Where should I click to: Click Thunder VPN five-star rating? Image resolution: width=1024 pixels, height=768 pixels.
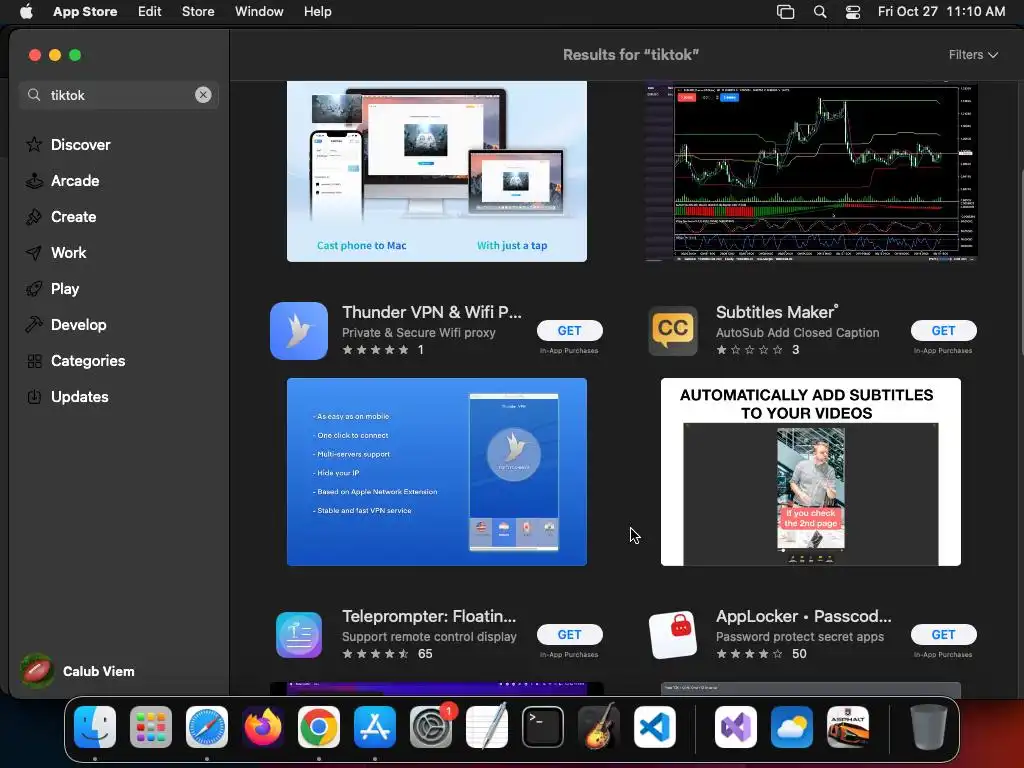tap(376, 350)
